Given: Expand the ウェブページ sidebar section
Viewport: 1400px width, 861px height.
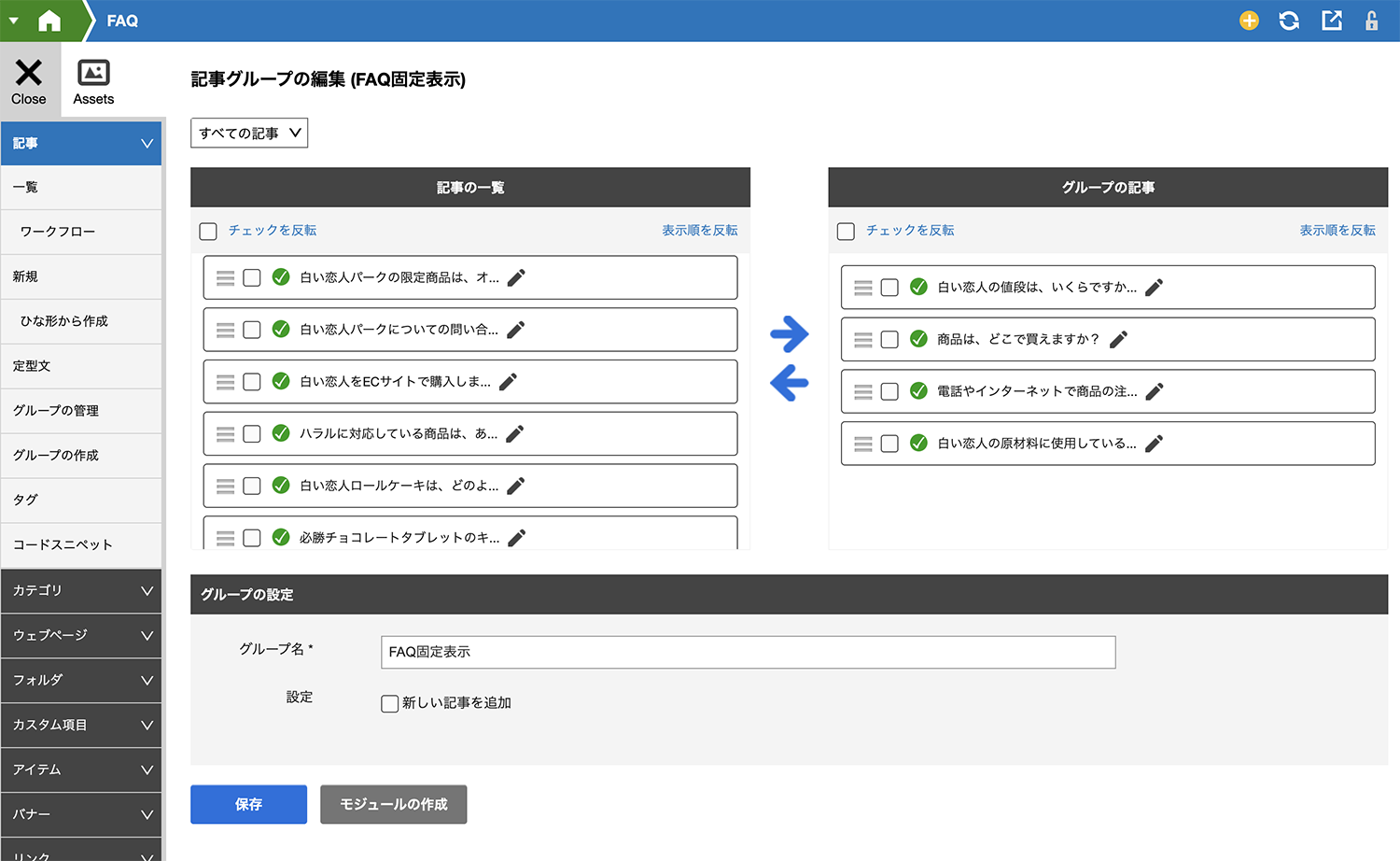Looking at the screenshot, I should (81, 635).
